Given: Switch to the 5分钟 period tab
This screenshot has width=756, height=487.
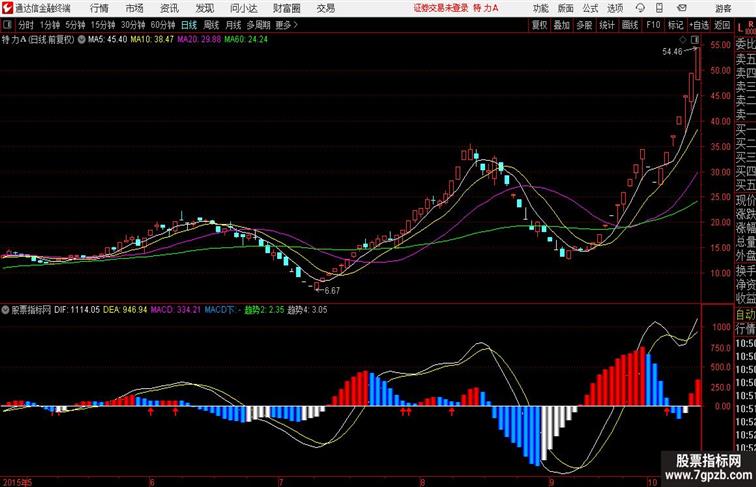Looking at the screenshot, I should coord(75,25).
